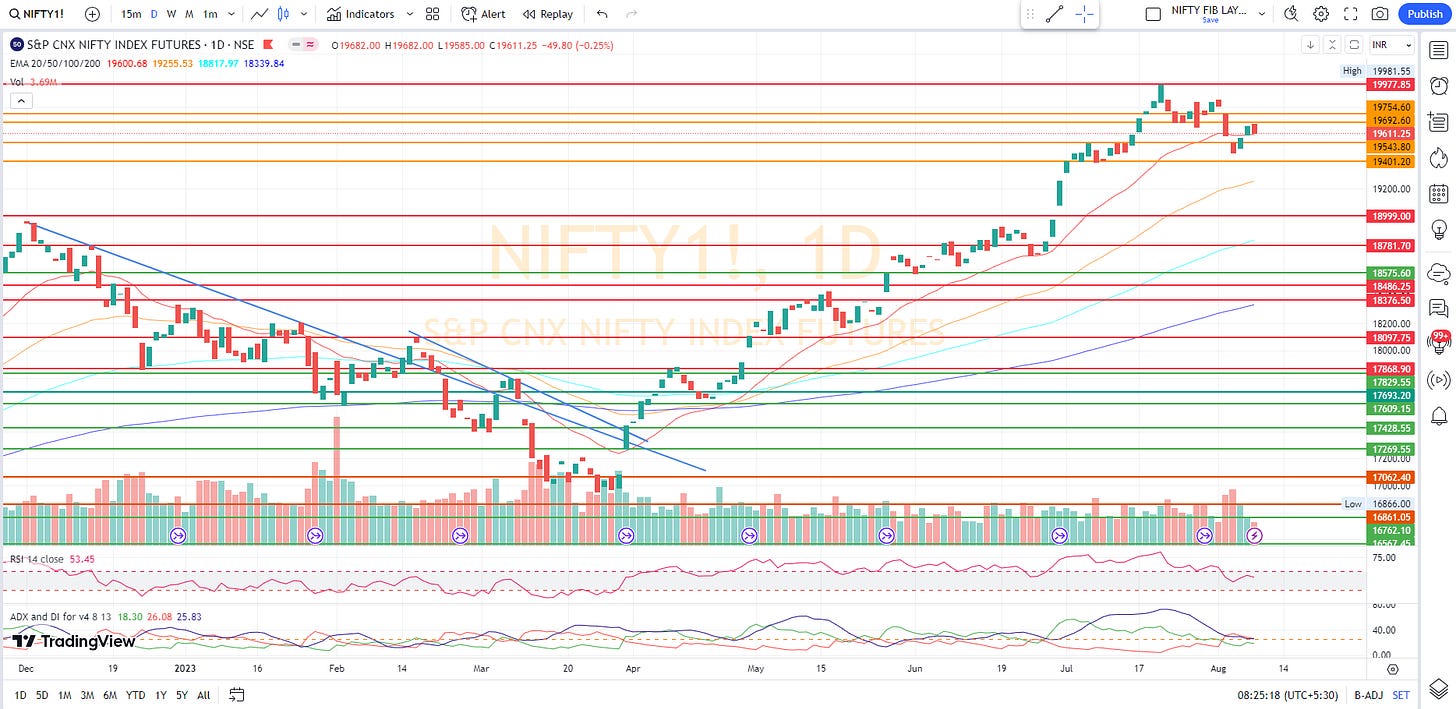
Task: Add a symbol to compare using plus icon
Action: coord(92,14)
